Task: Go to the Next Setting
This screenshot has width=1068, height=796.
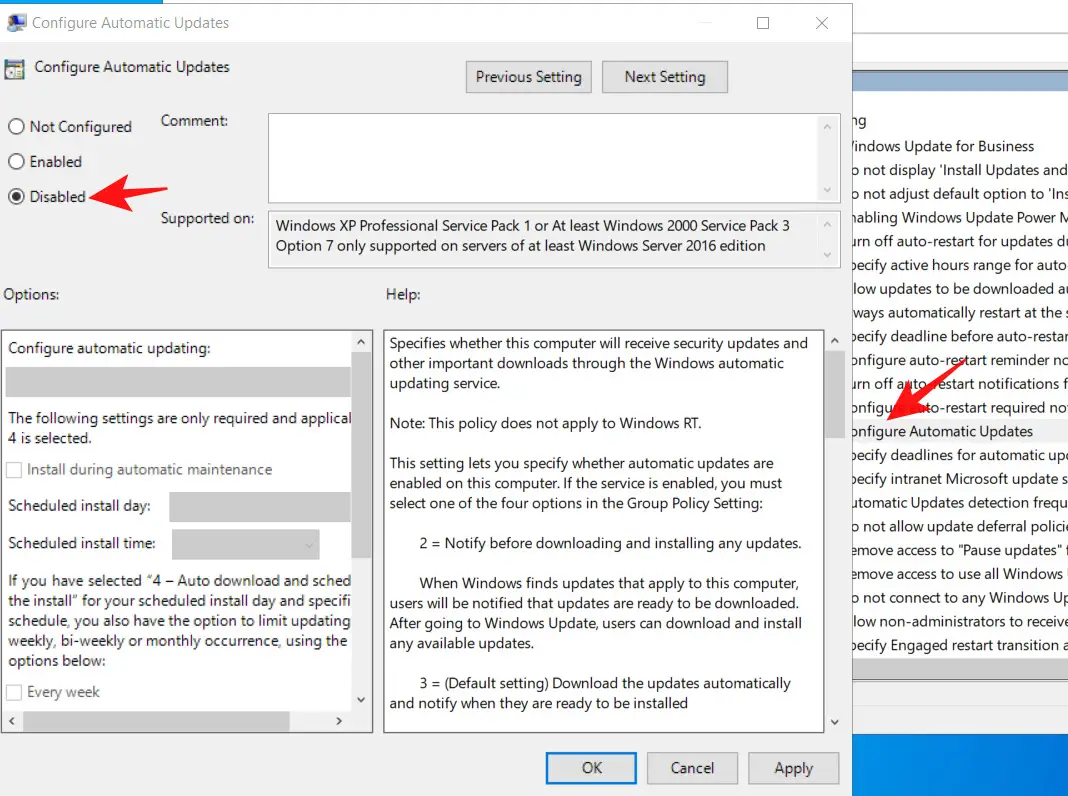Action: [x=665, y=77]
